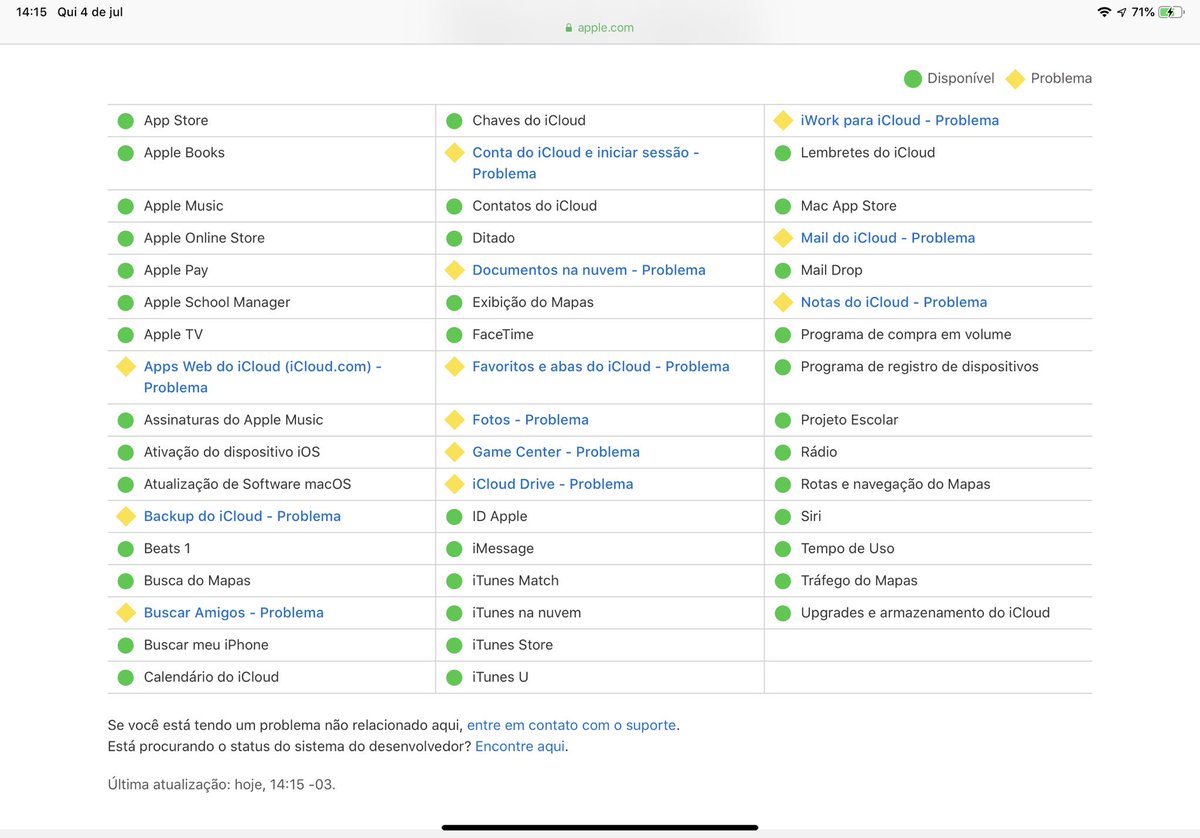The width and height of the screenshot is (1200, 838).
Task: Tap the battery icon in status bar
Action: coord(1171,12)
